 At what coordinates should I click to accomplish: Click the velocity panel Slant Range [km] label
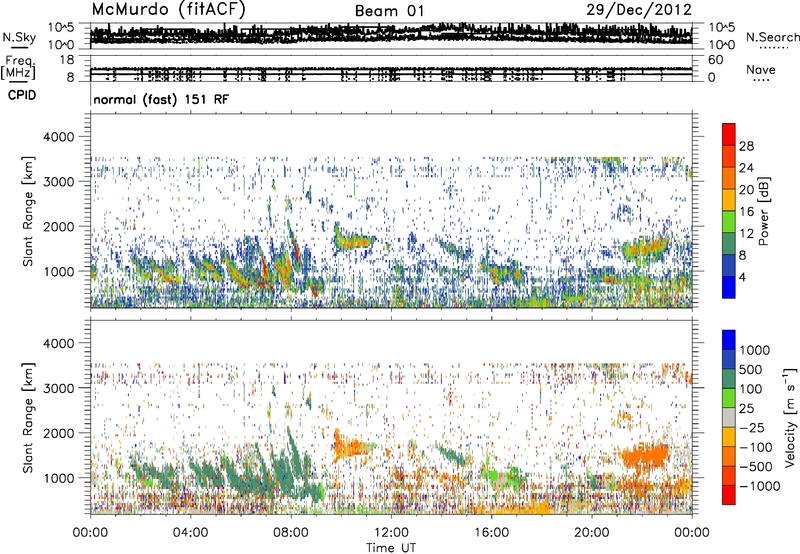(x=28, y=418)
